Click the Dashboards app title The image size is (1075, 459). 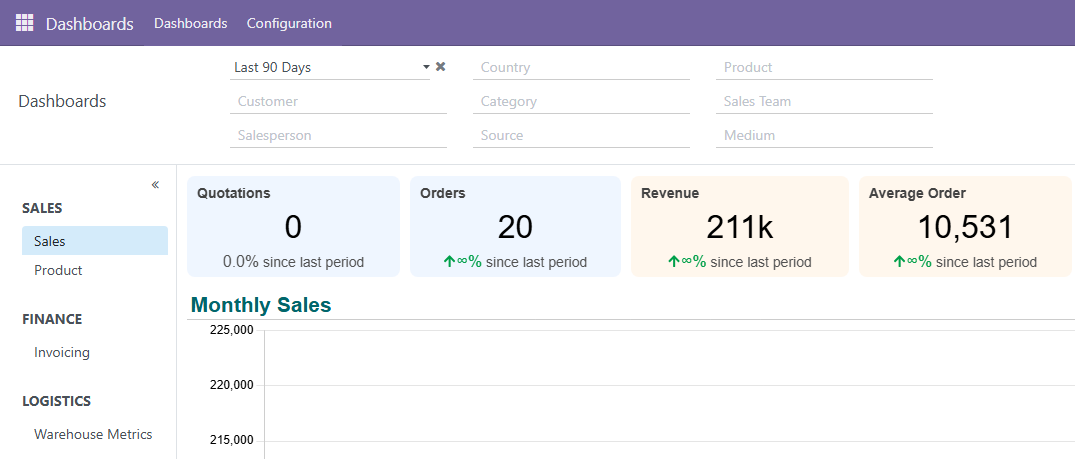tap(90, 23)
